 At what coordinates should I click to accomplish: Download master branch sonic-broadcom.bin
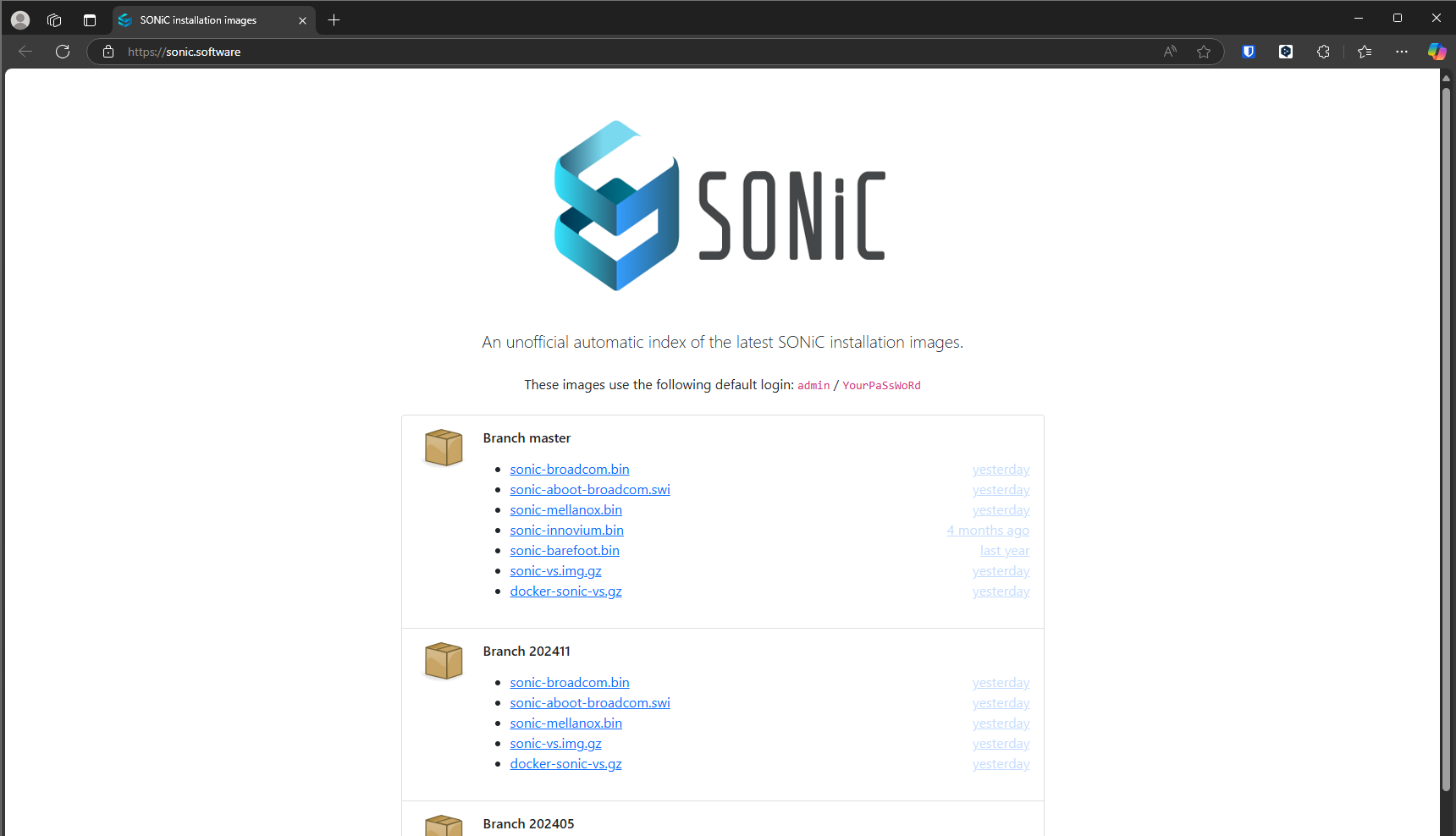[x=569, y=469]
